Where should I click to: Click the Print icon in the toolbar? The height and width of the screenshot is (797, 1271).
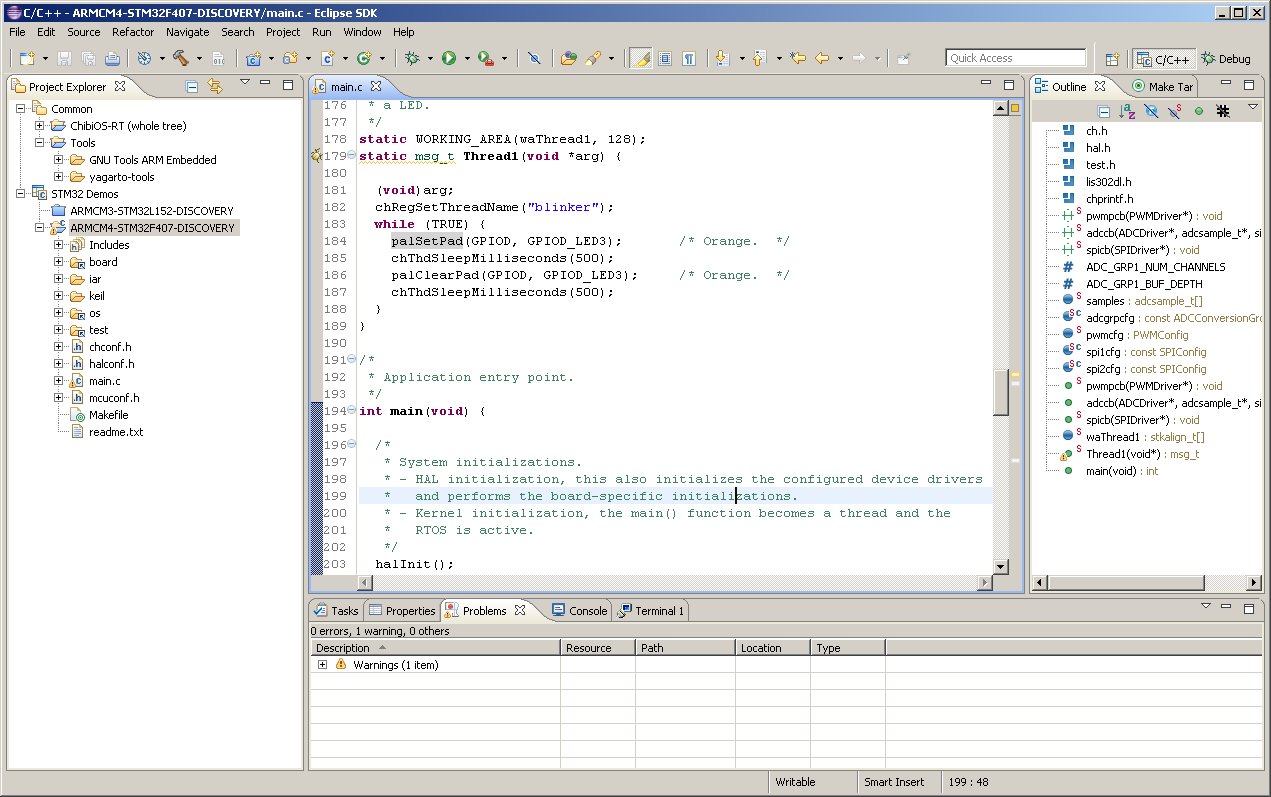(x=112, y=58)
